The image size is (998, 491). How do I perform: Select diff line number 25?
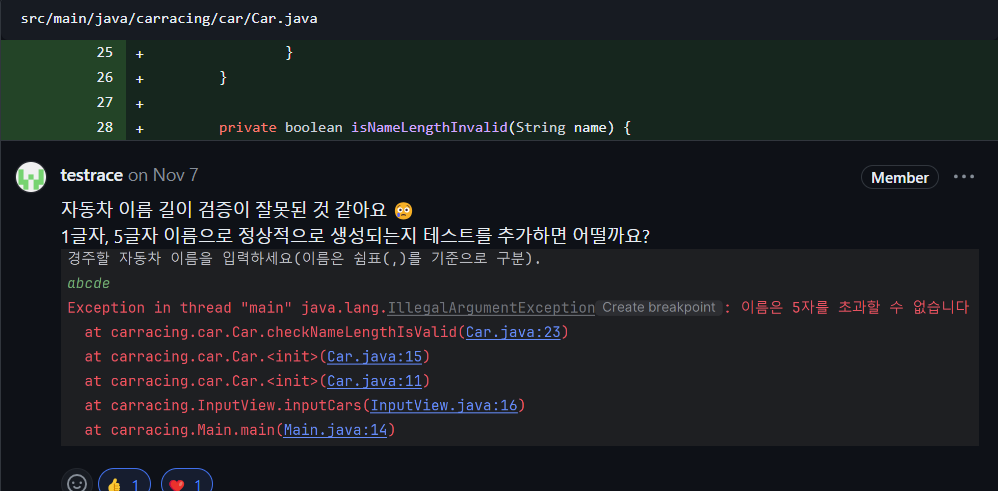tap(104, 52)
